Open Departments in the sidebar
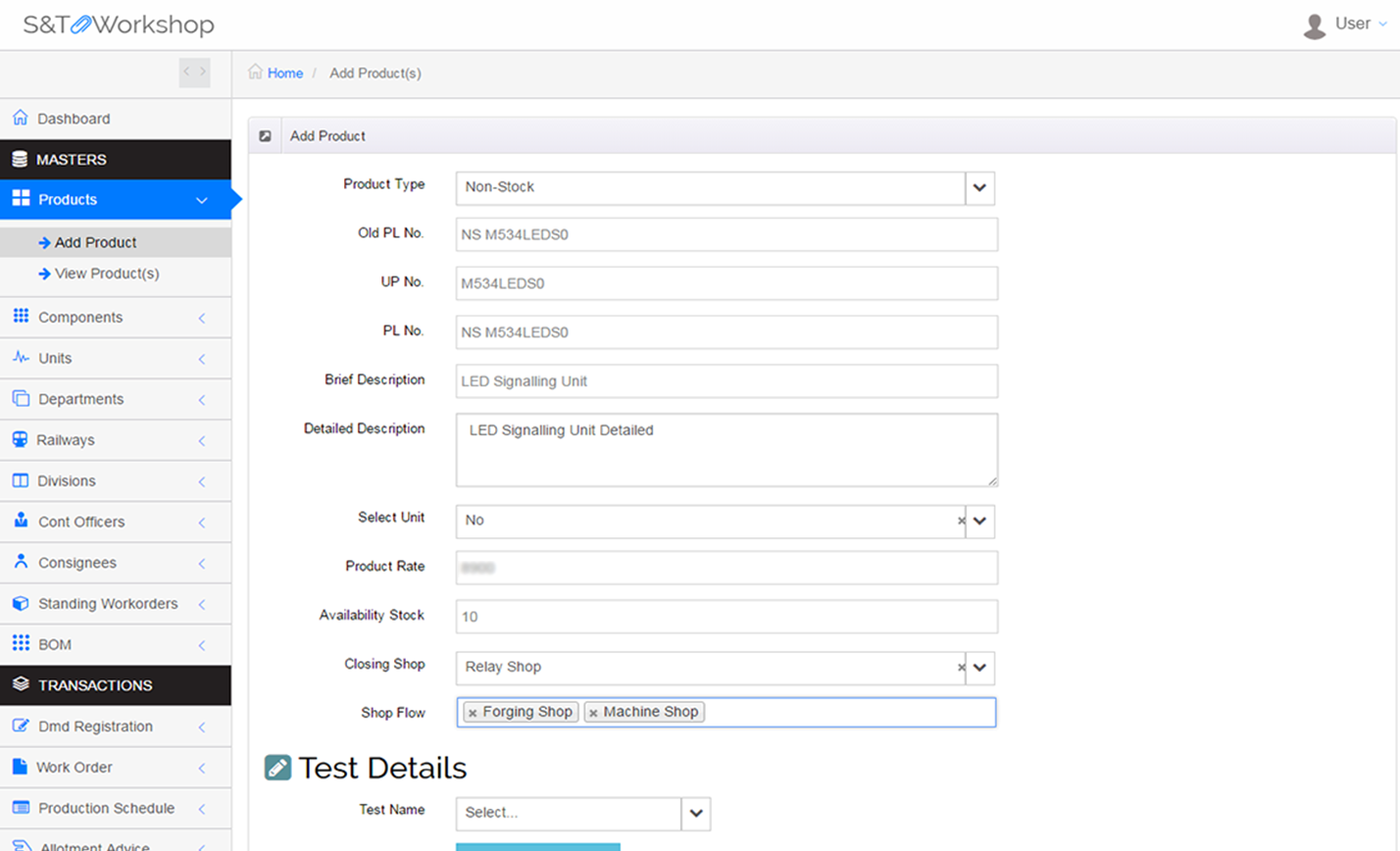This screenshot has width=1400, height=851. tap(116, 399)
